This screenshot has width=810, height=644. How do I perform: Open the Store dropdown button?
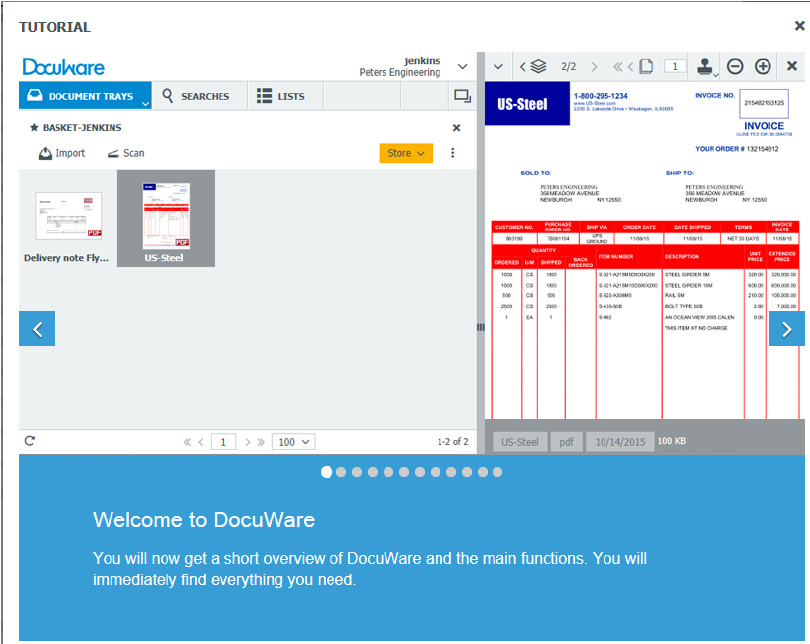click(x=406, y=153)
